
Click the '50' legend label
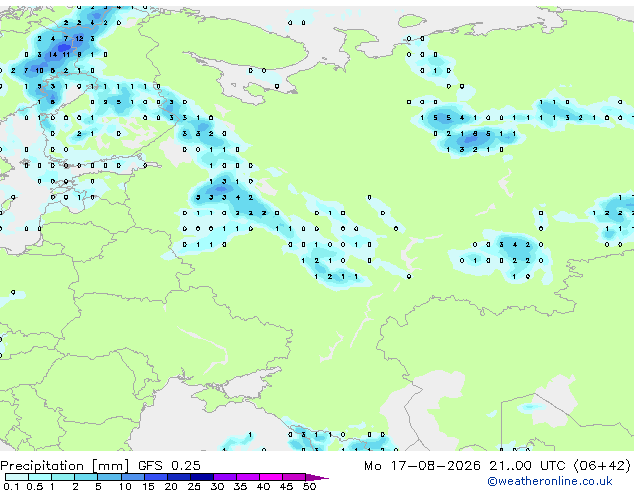(x=309, y=486)
